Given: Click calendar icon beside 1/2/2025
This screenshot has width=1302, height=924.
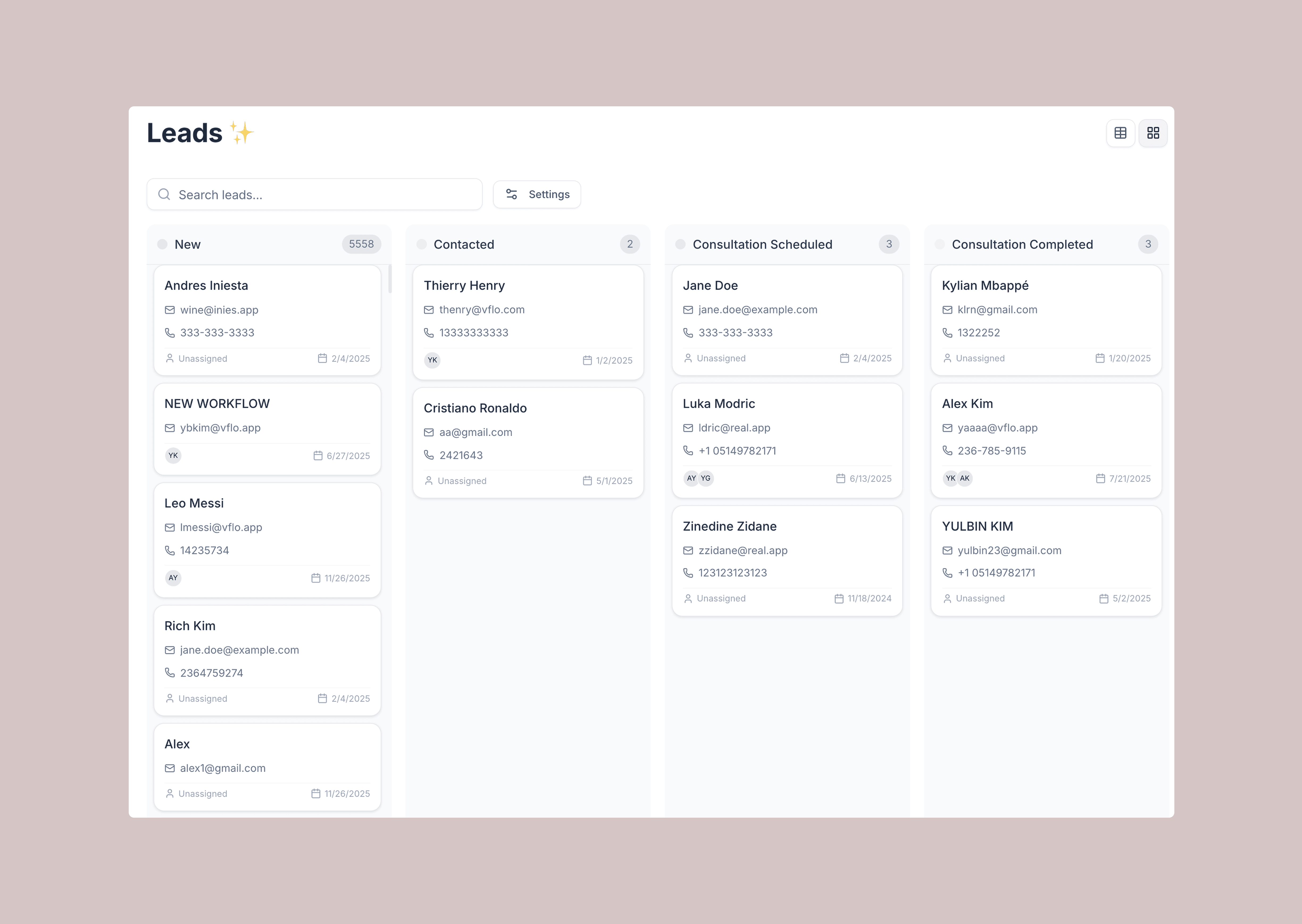Looking at the screenshot, I should [x=587, y=361].
